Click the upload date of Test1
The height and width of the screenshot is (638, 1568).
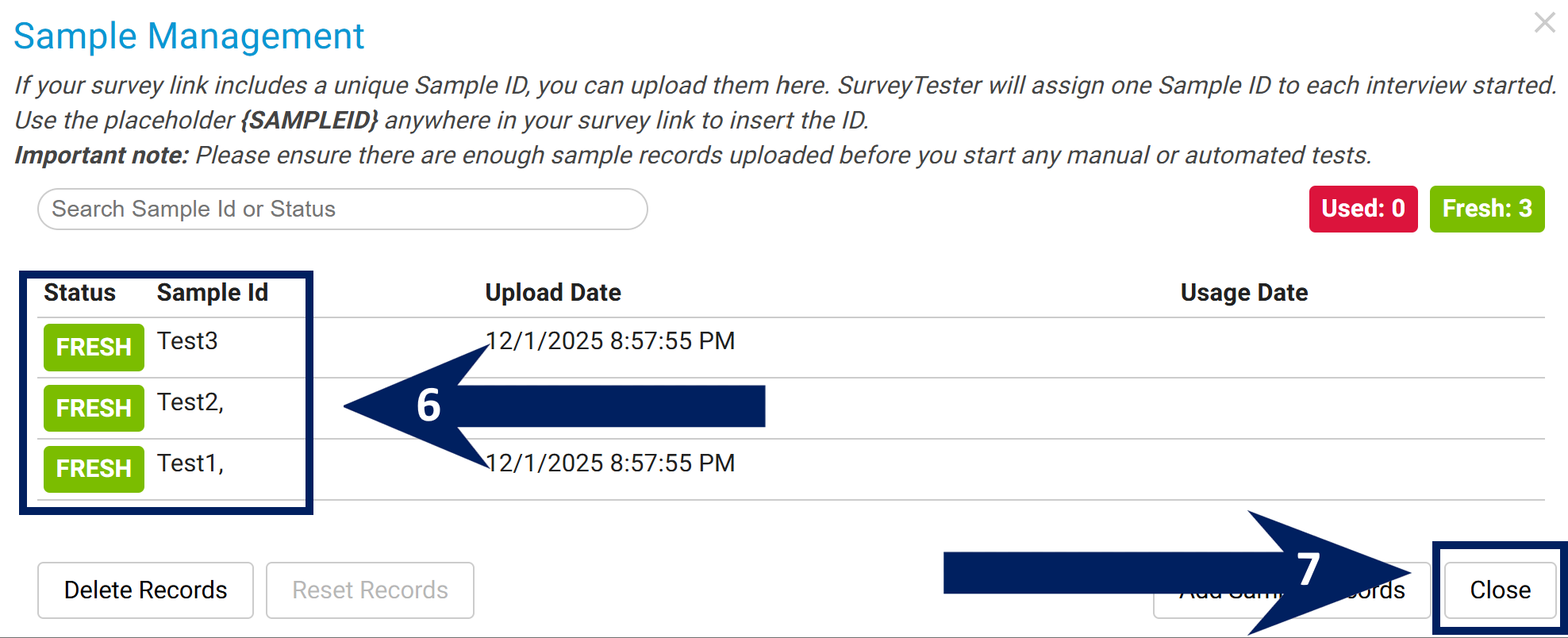[611, 463]
